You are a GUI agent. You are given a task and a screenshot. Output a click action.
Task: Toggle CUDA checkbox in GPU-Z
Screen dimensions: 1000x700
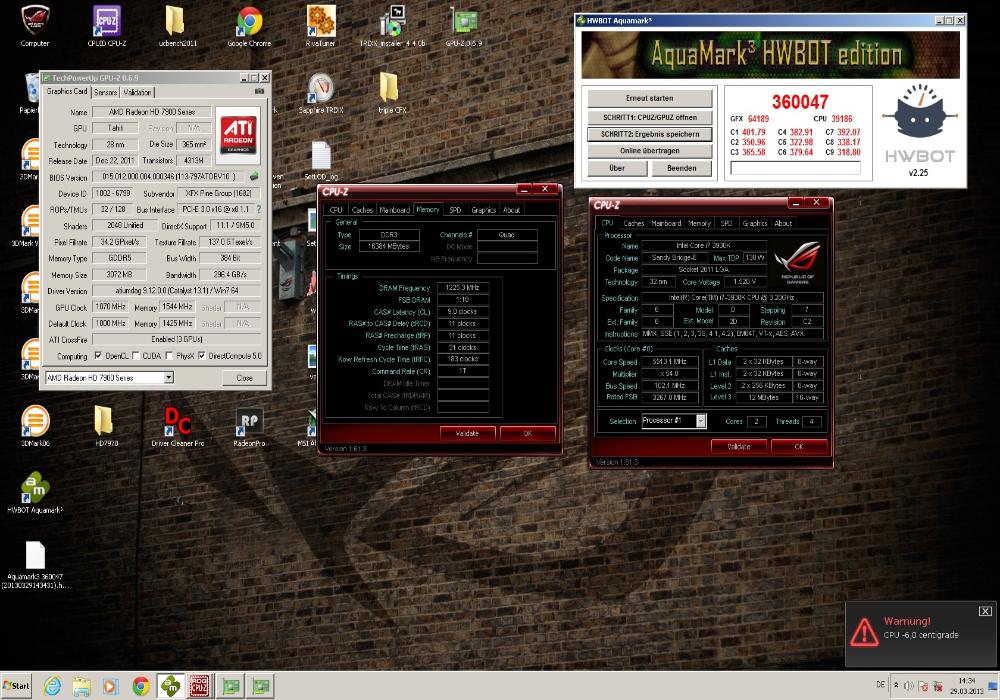pos(136,356)
